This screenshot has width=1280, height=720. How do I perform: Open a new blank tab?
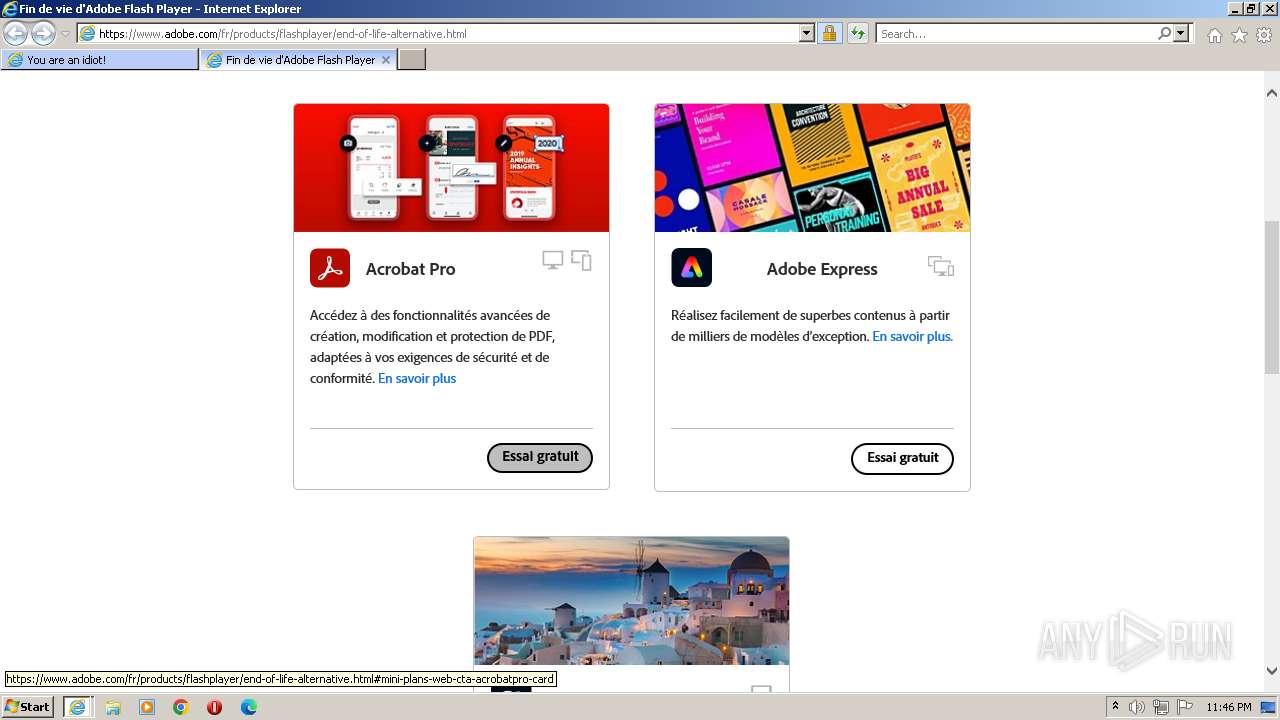(x=412, y=60)
